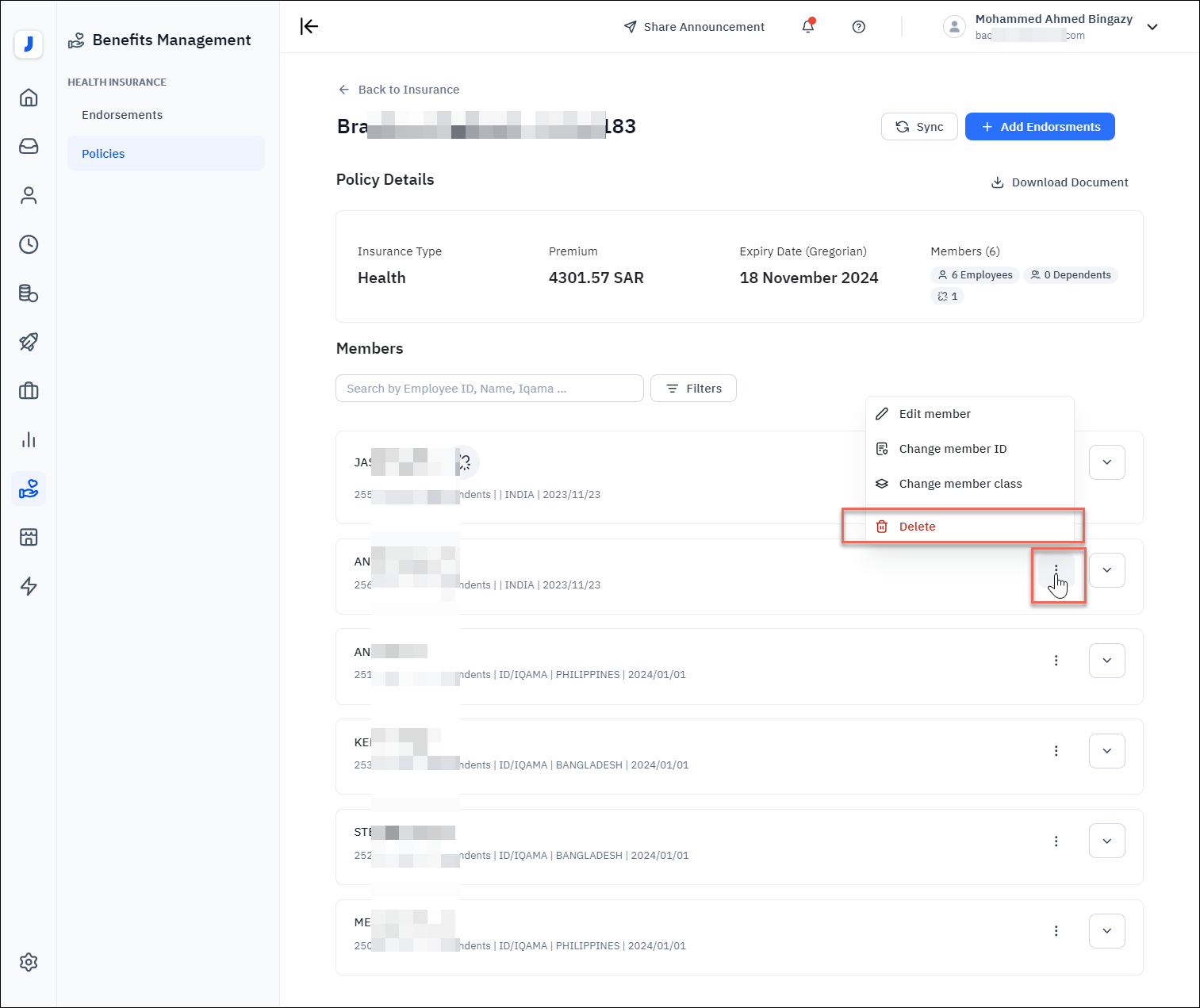Choose Change member class option
The width and height of the screenshot is (1200, 1008).
(960, 484)
